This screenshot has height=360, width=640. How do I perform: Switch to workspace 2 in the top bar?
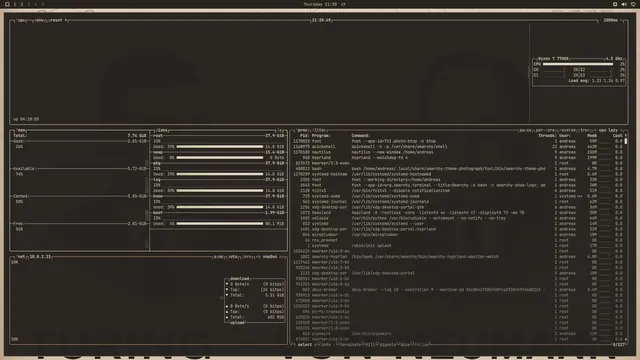[x=22, y=4]
